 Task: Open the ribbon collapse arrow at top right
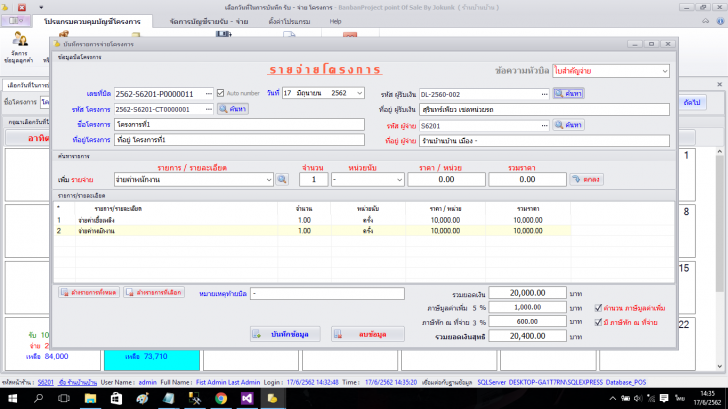click(x=705, y=21)
